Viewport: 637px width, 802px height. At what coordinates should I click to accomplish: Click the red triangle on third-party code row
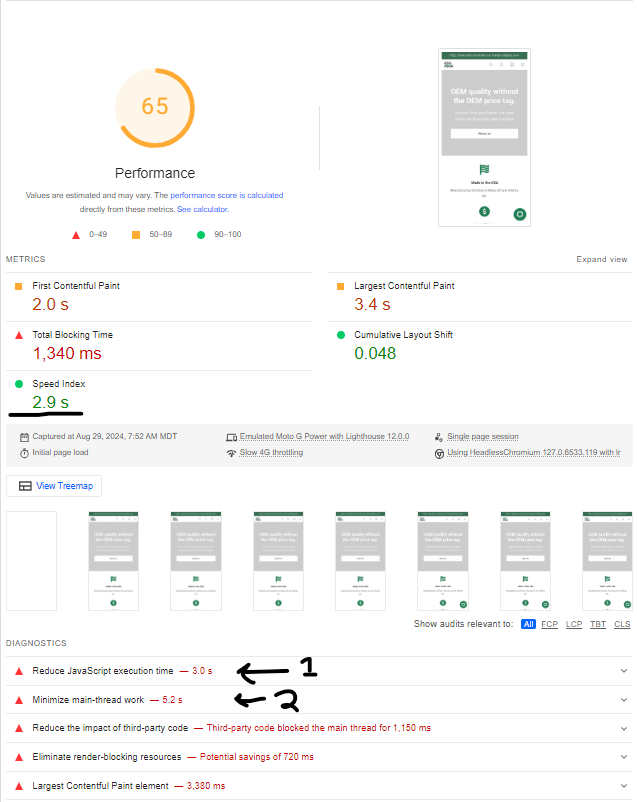pos(19,728)
